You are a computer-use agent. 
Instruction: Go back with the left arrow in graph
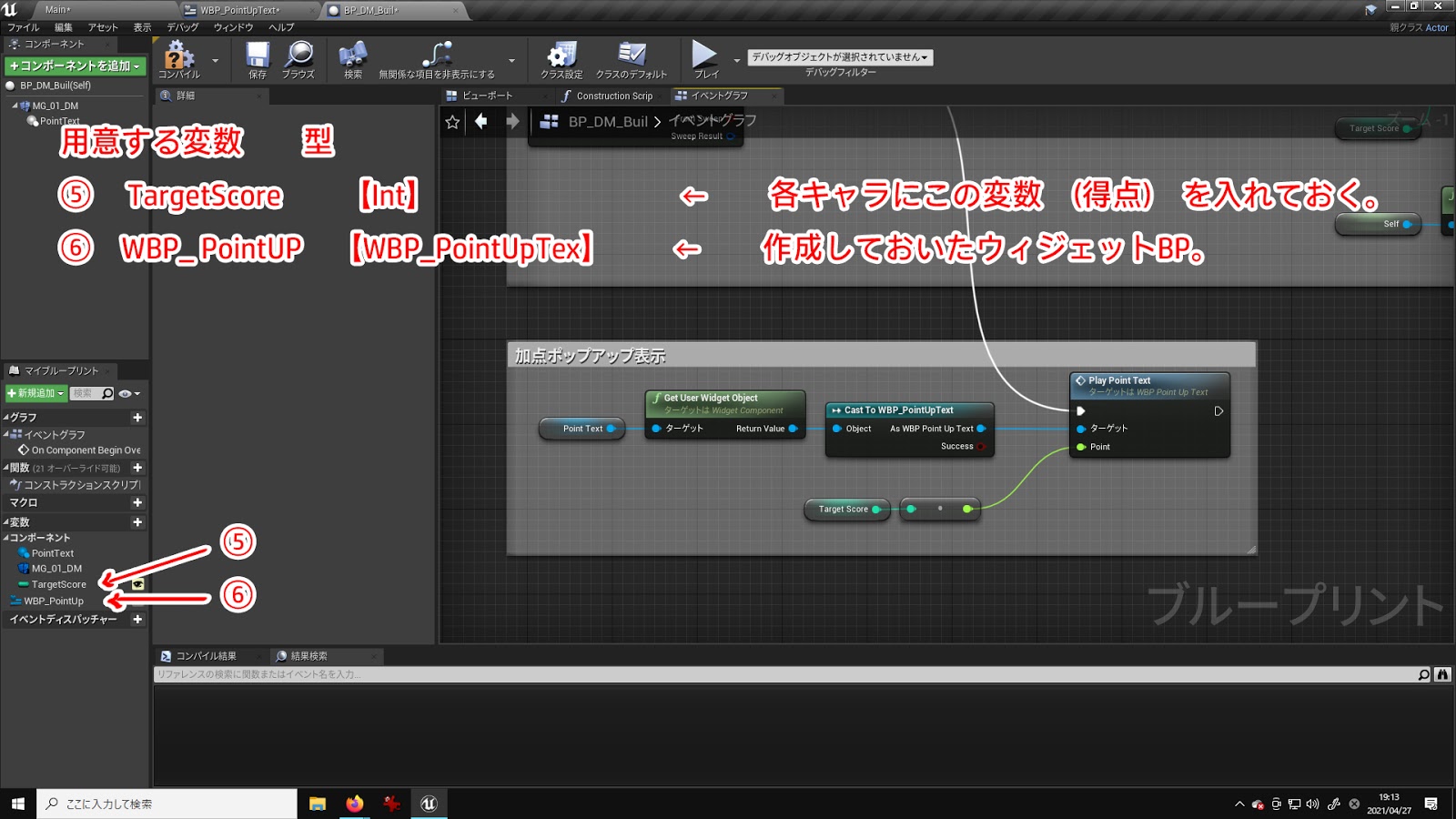(481, 121)
